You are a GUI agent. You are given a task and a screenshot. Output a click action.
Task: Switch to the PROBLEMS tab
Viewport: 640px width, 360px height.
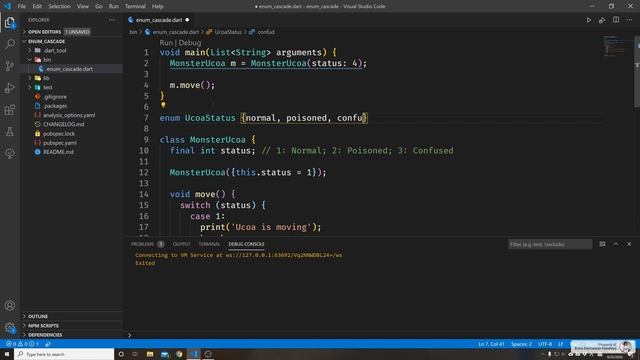[x=142, y=244]
